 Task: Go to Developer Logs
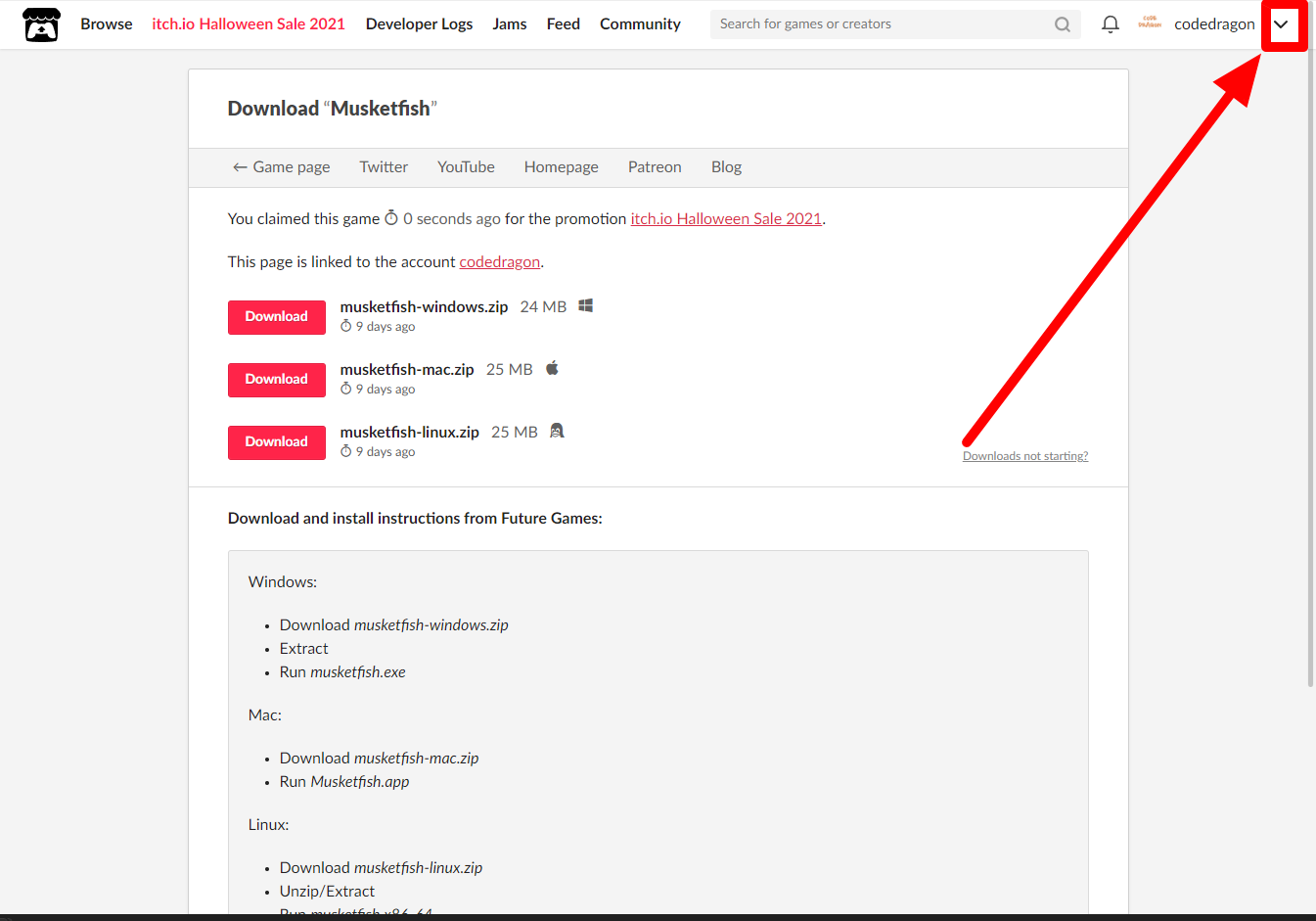pos(419,23)
